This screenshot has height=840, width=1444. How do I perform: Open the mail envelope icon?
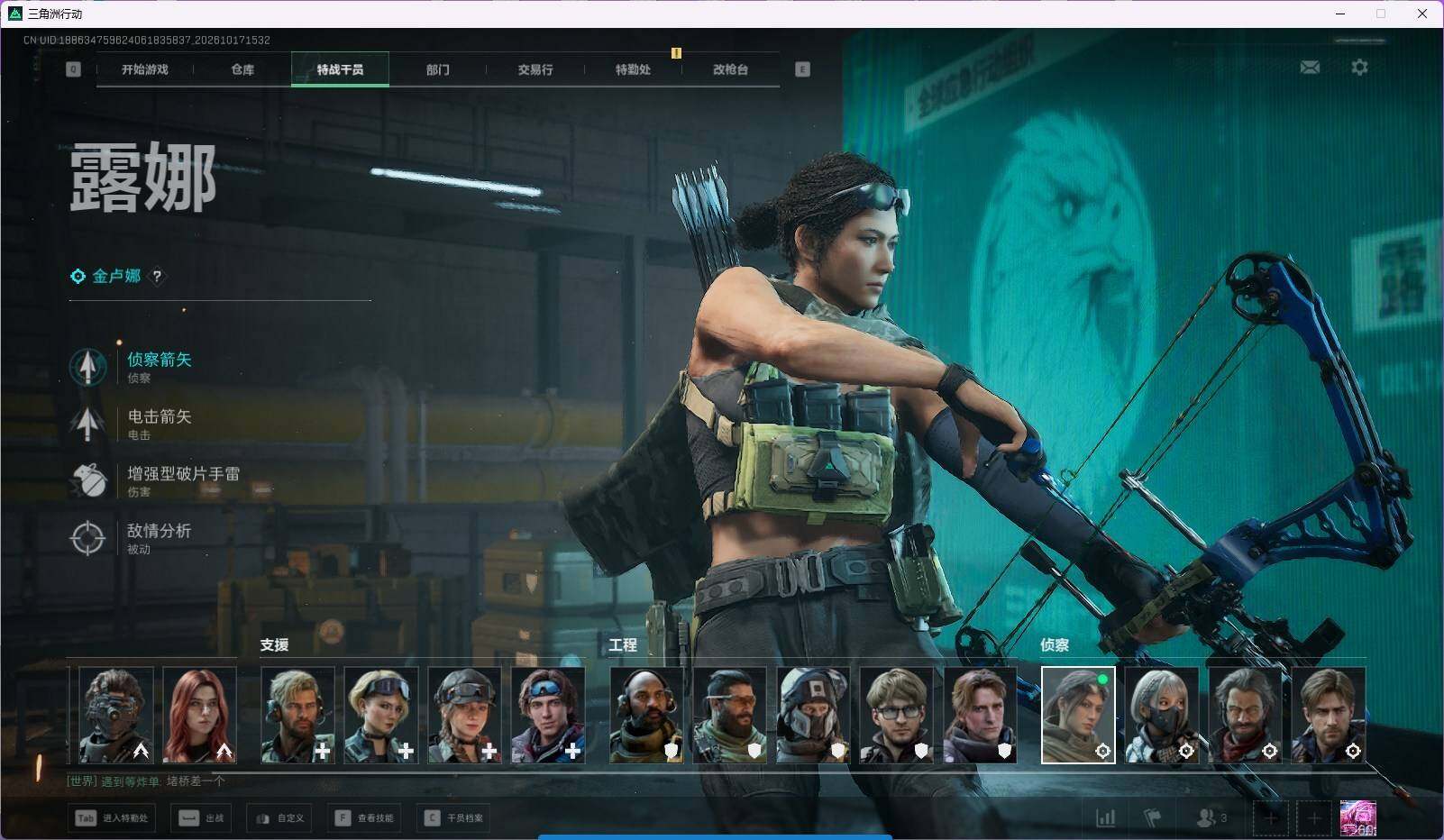pyautogui.click(x=1310, y=68)
